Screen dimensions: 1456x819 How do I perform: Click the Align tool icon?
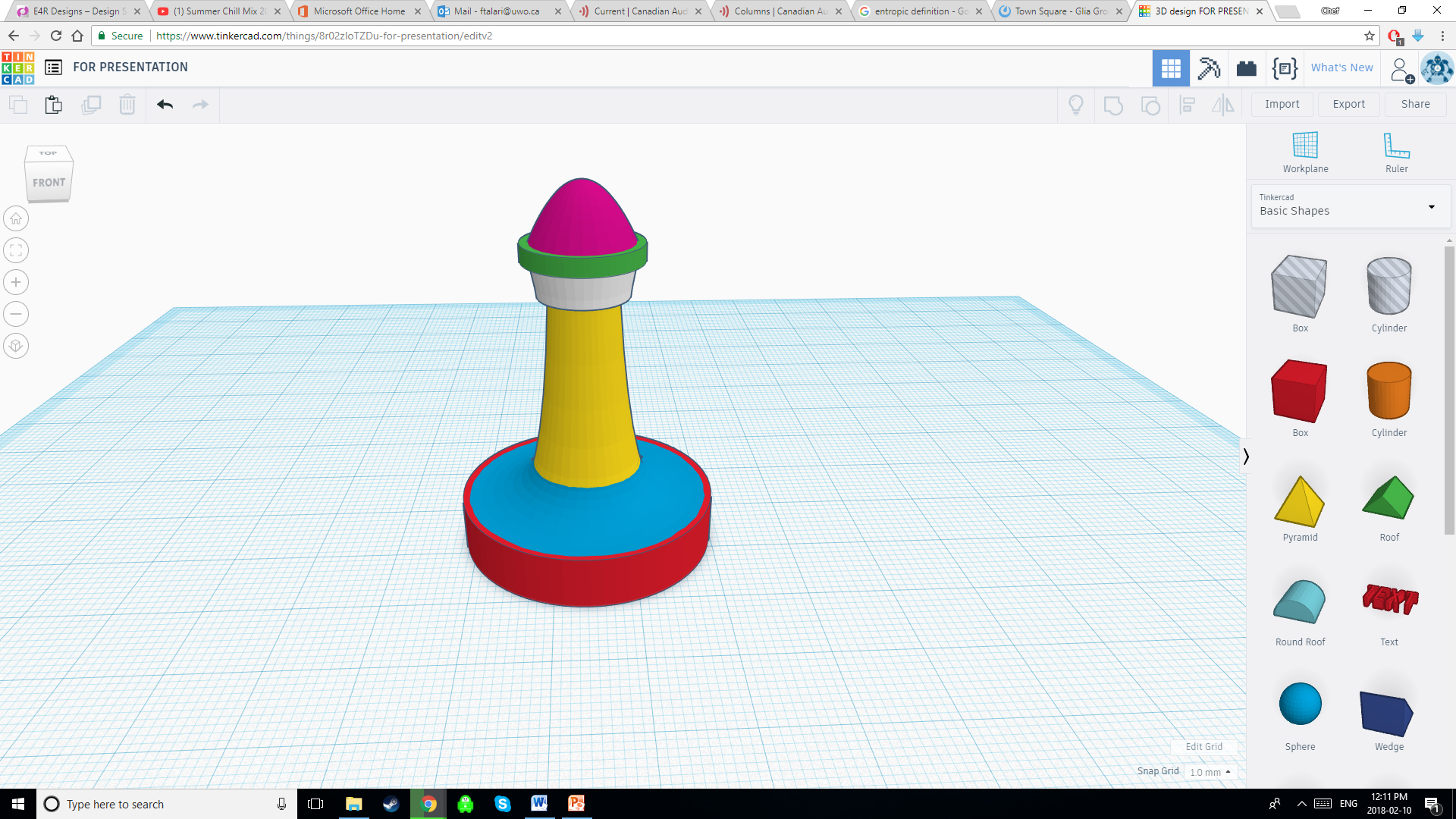click(1188, 105)
